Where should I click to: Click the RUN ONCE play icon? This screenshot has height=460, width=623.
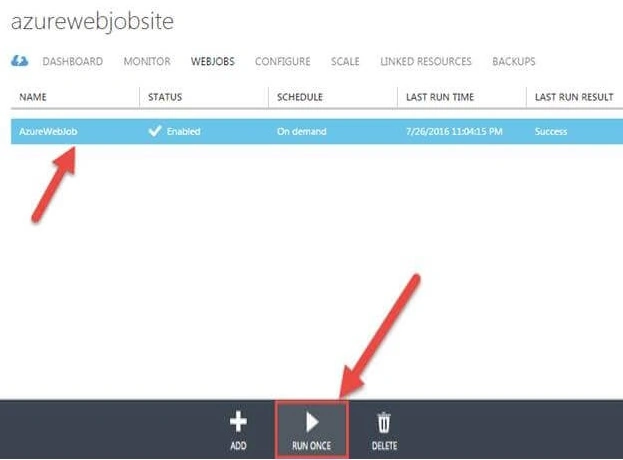point(312,422)
